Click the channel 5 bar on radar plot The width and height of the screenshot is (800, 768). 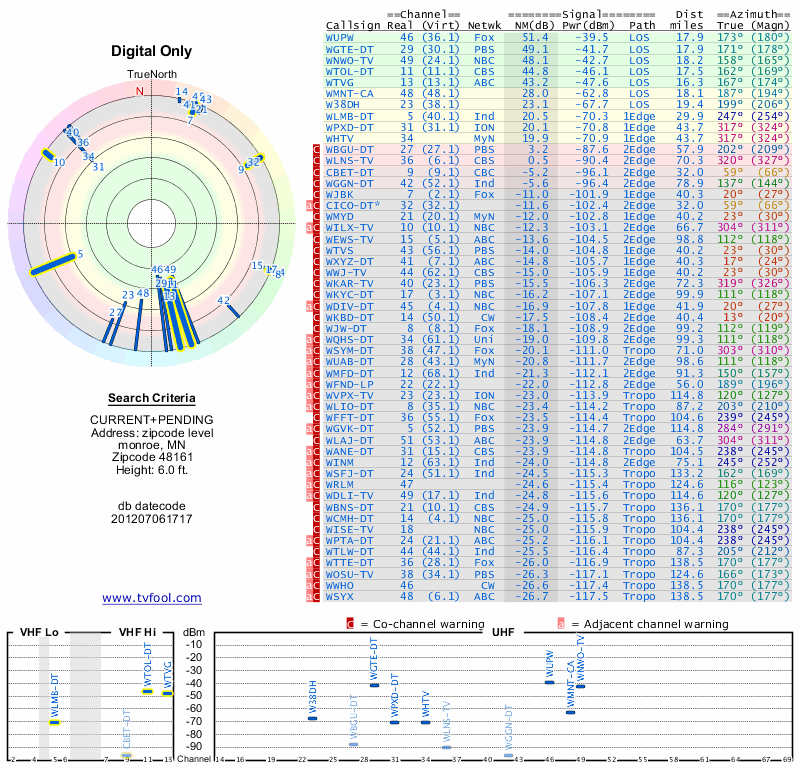[53, 264]
